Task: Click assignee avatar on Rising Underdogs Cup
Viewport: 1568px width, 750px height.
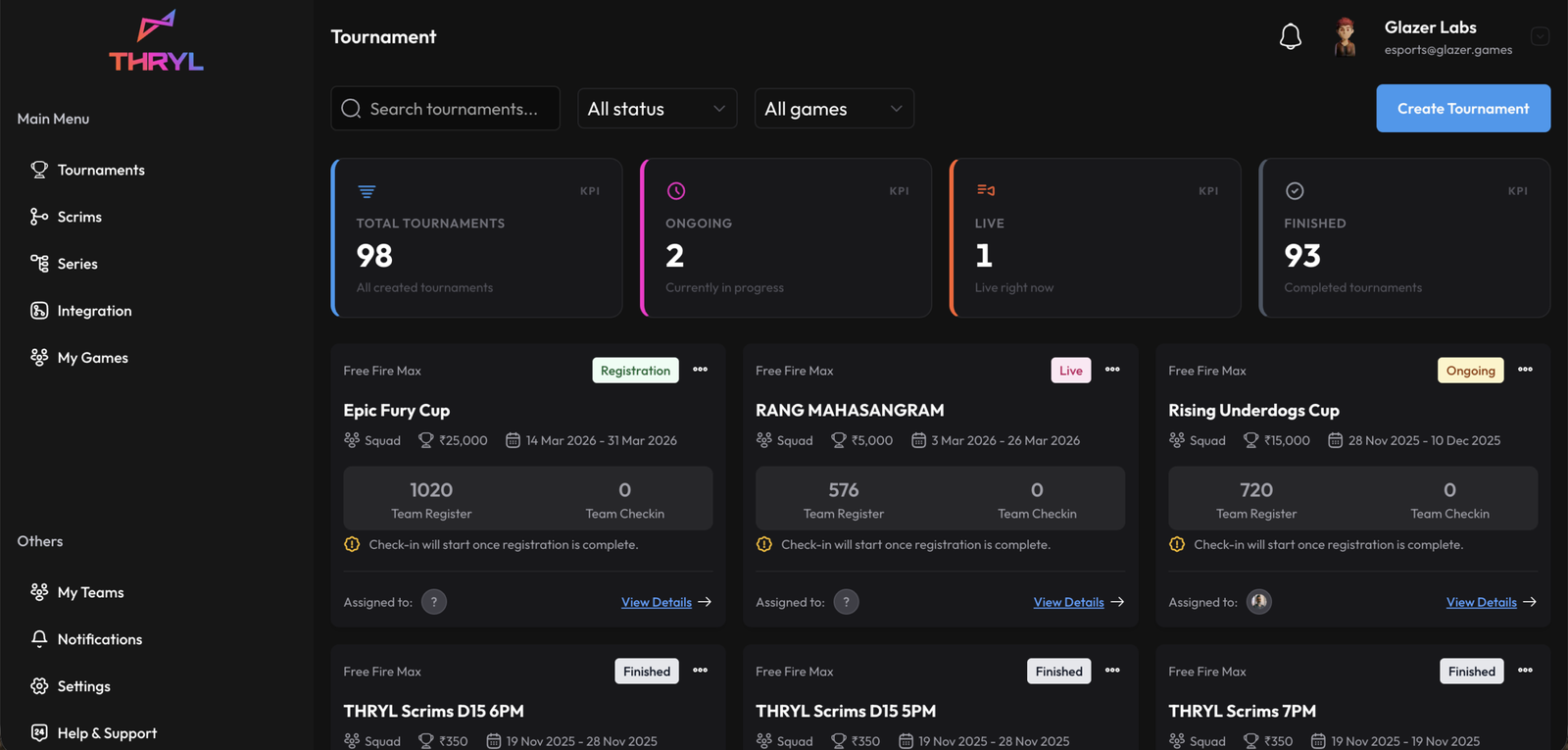Action: point(1258,602)
